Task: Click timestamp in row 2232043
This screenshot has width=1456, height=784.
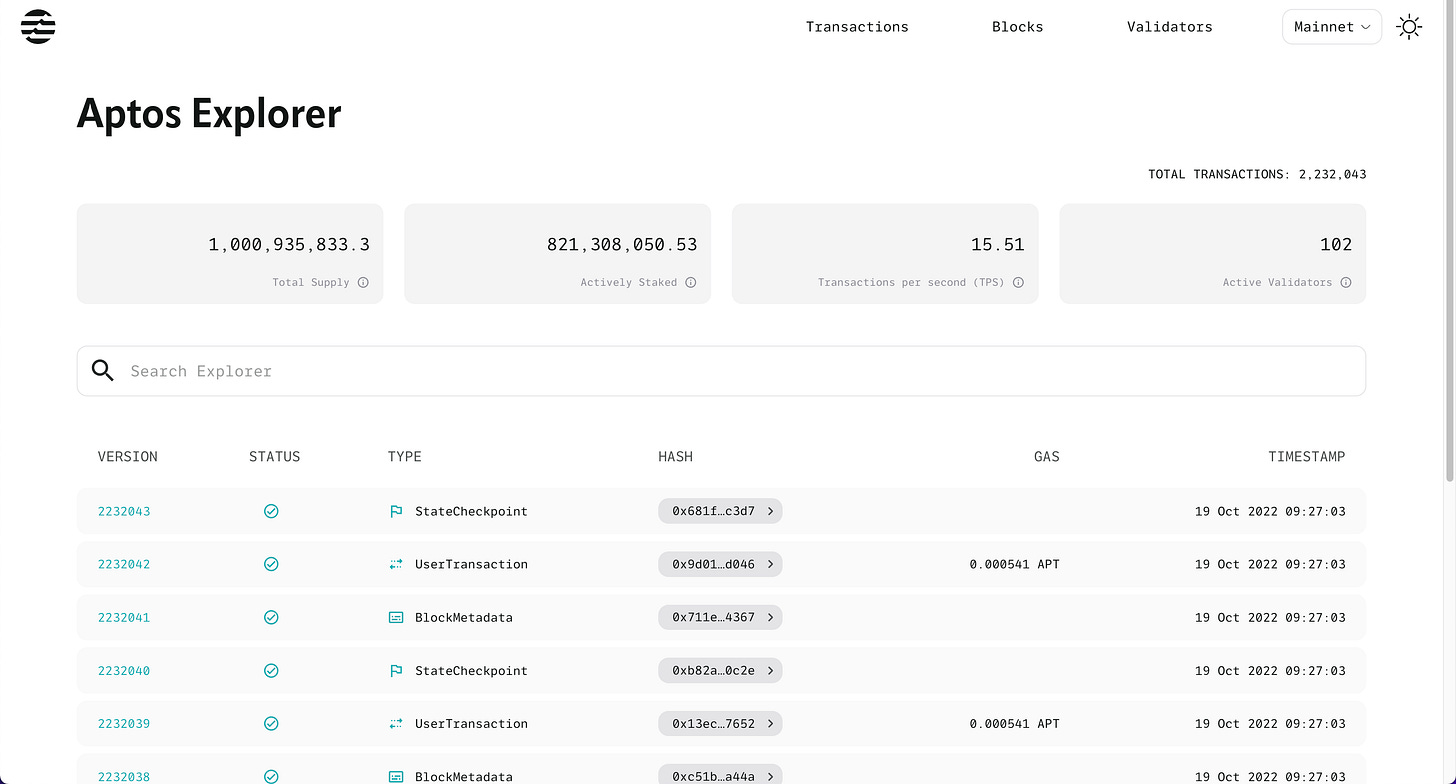Action: coord(1270,511)
